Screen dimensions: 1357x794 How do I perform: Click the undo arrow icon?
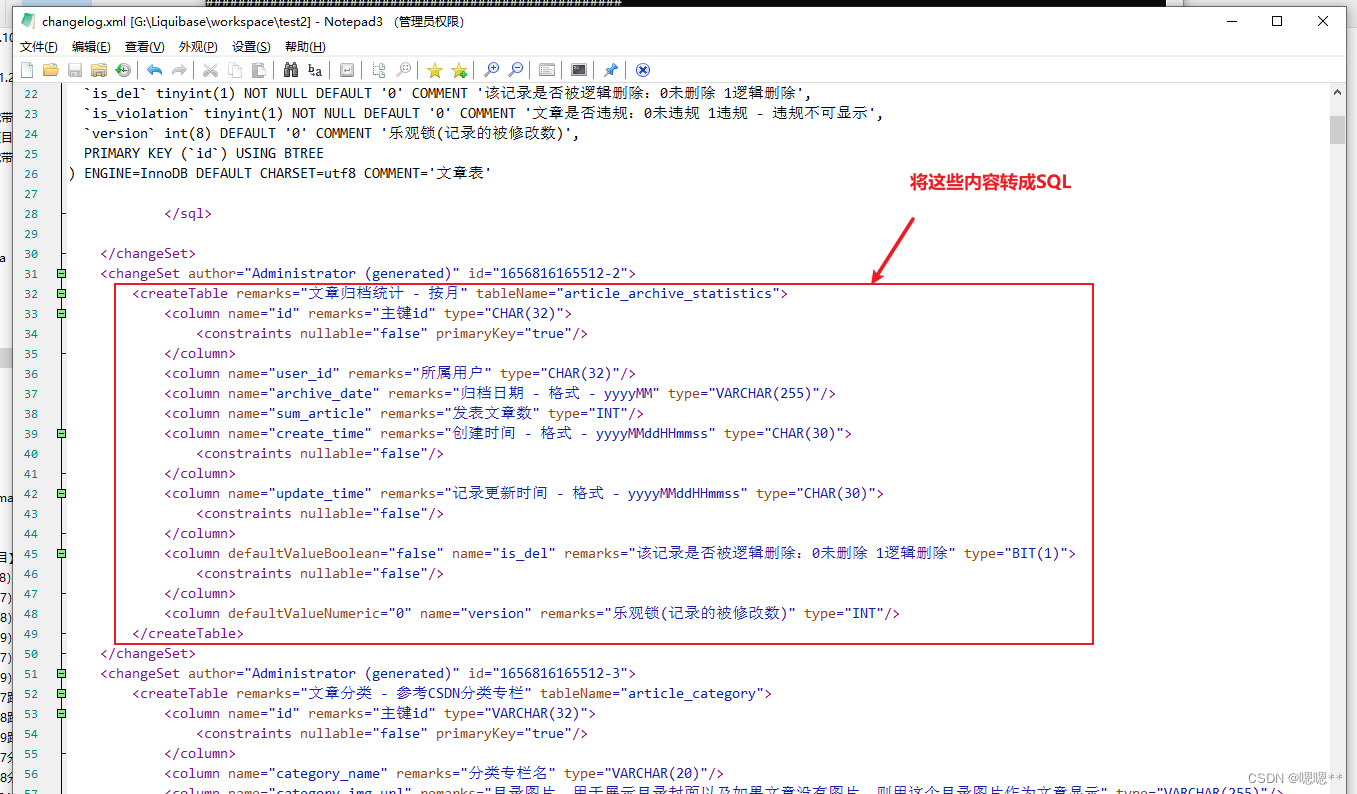pos(154,70)
